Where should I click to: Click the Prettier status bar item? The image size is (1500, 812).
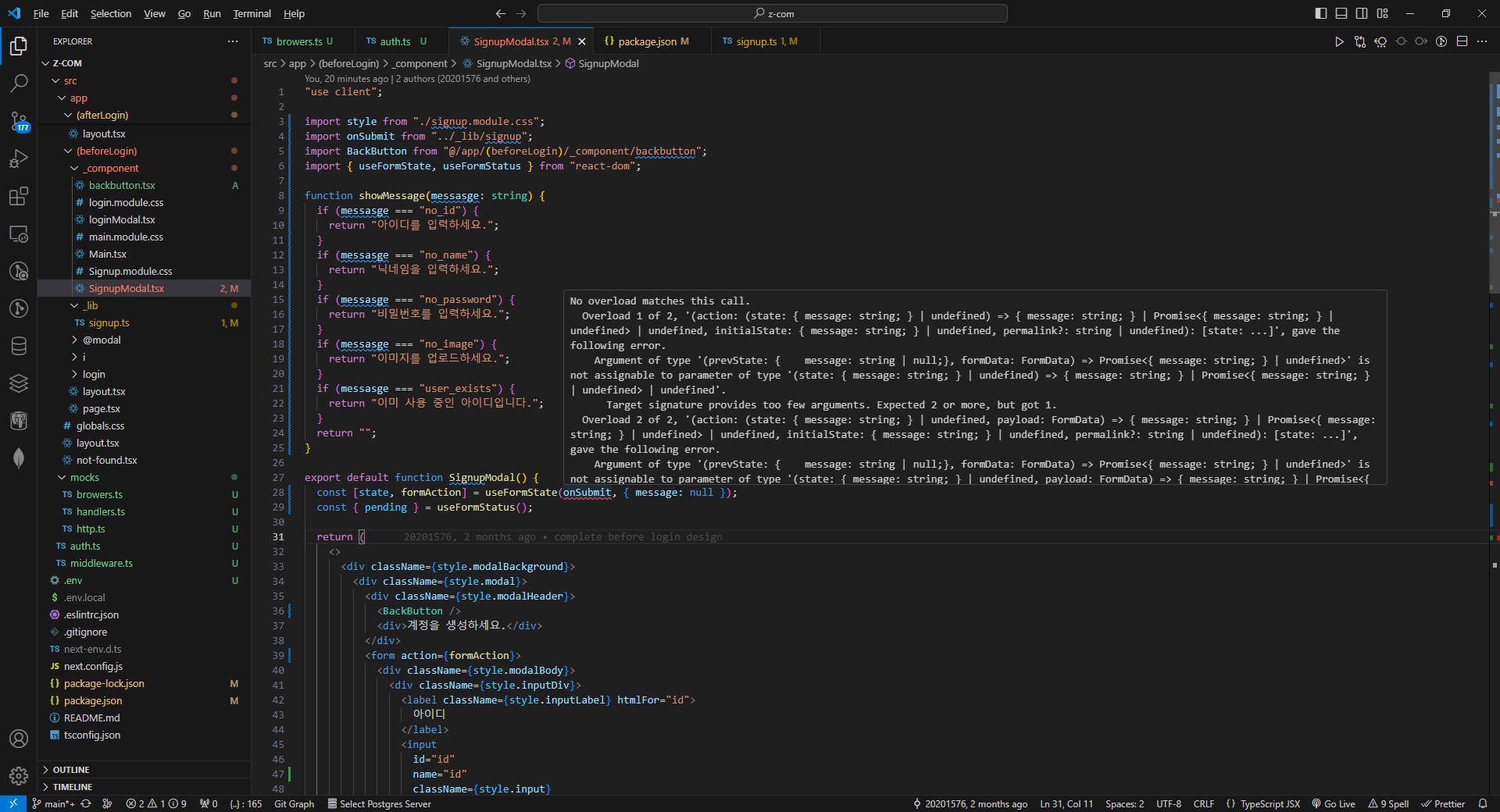pos(1443,803)
